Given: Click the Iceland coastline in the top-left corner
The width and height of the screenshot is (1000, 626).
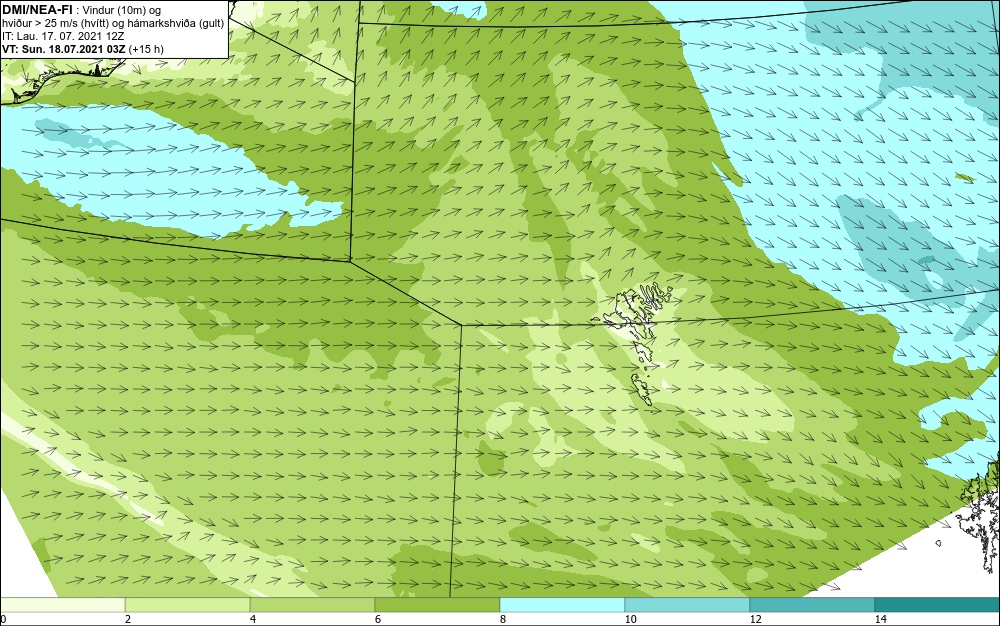Looking at the screenshot, I should pos(61,82).
